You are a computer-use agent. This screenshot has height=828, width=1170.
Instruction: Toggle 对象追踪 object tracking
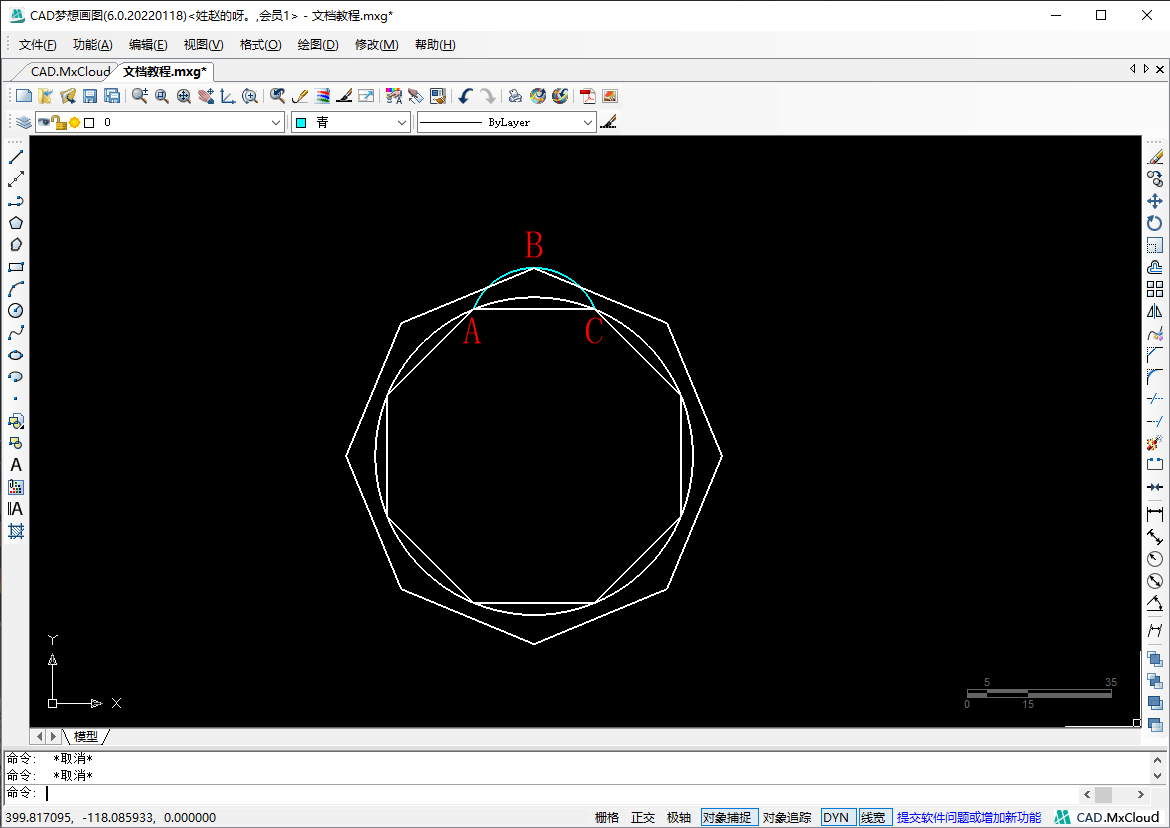[786, 818]
